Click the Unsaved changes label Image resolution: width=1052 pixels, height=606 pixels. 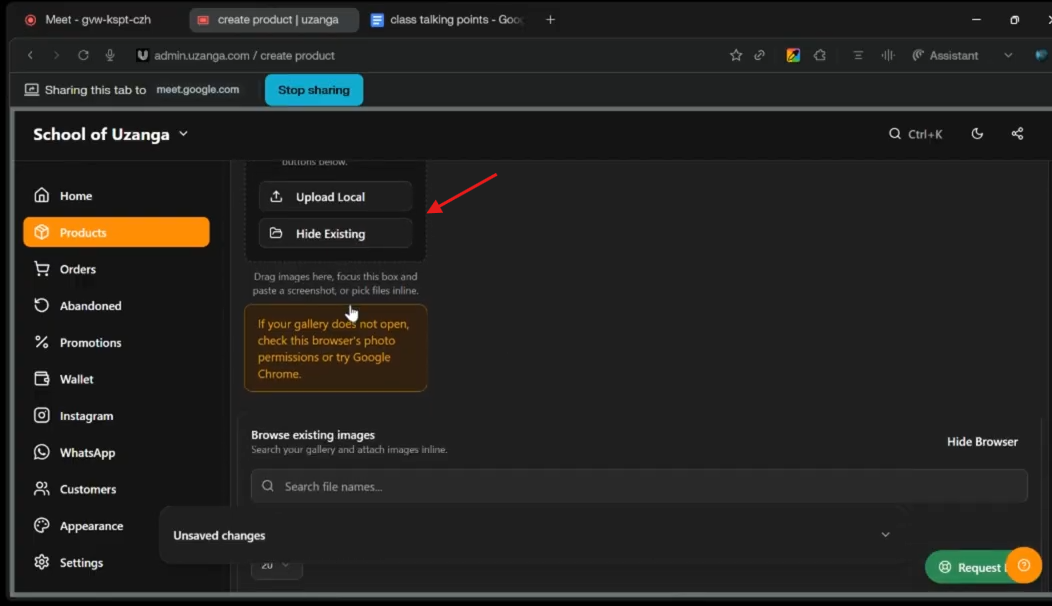(219, 536)
